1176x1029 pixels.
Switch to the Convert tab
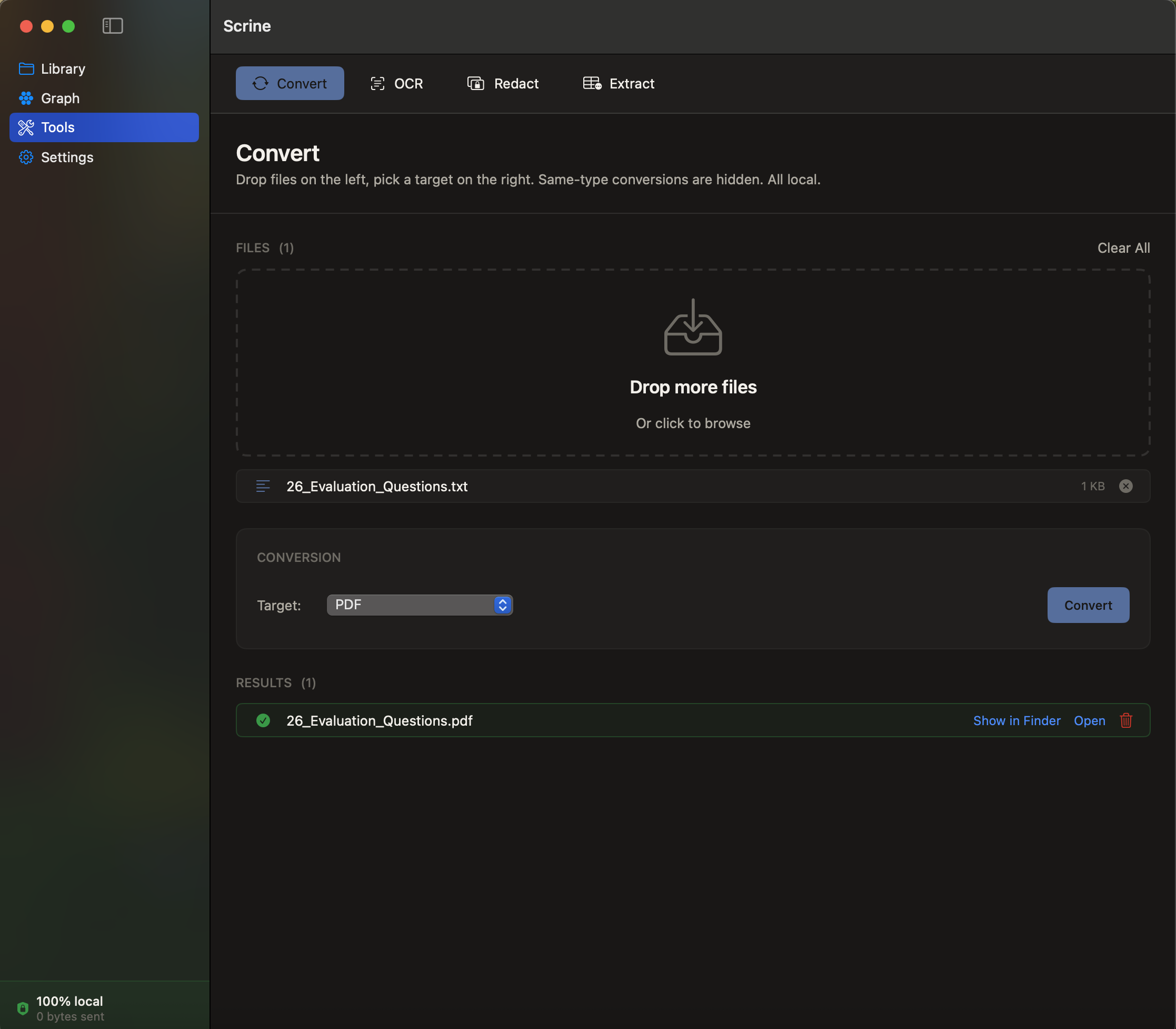290,83
